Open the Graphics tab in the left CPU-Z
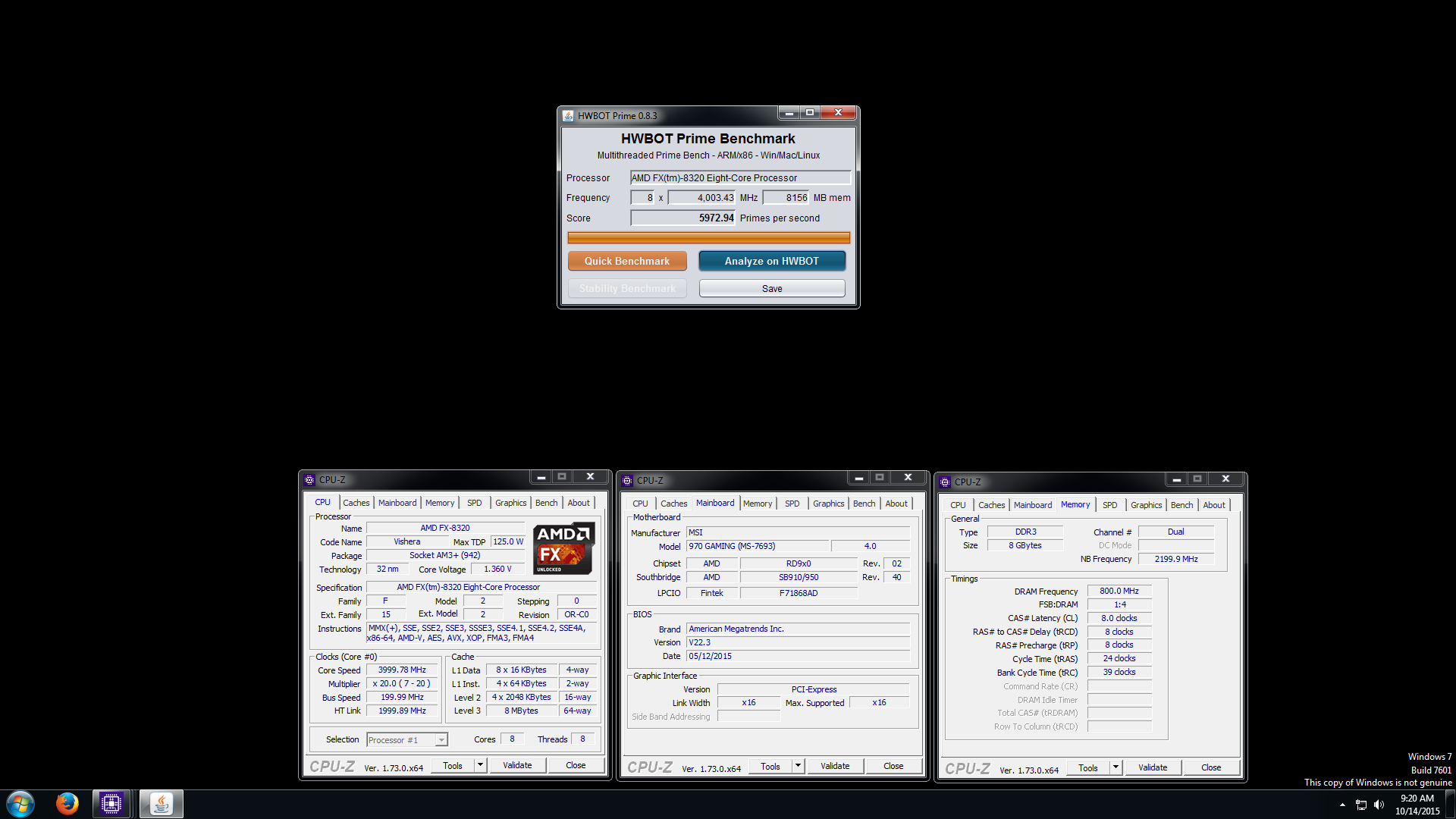 (510, 503)
